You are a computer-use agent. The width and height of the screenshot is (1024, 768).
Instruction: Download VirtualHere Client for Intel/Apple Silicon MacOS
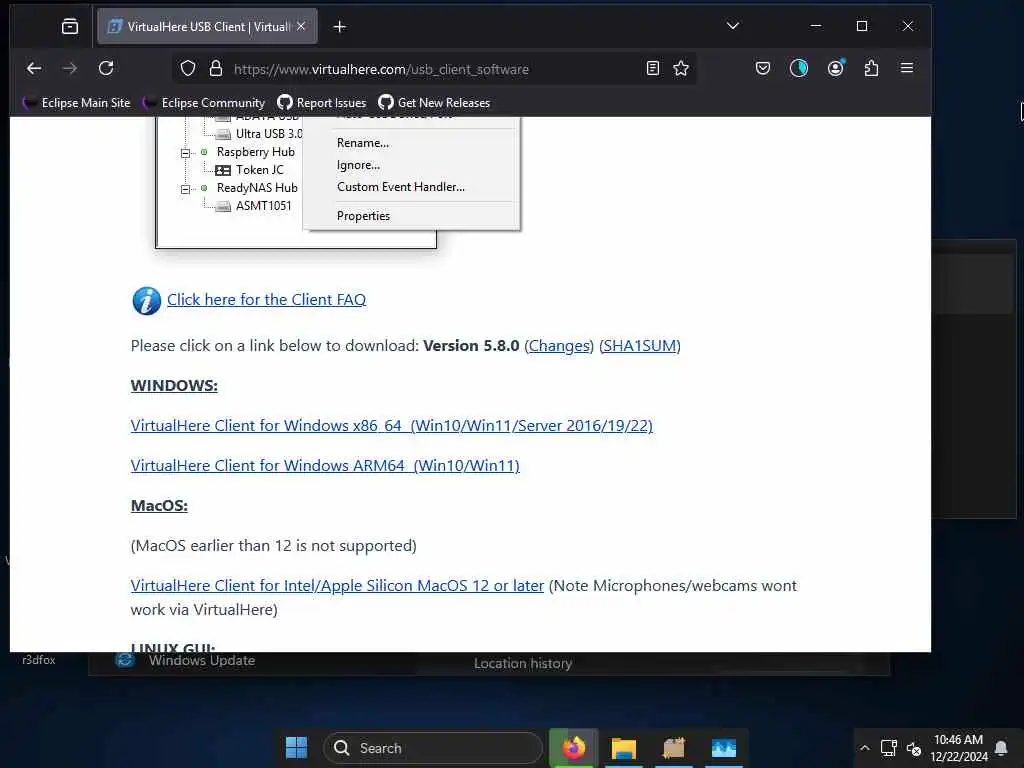[x=337, y=586]
